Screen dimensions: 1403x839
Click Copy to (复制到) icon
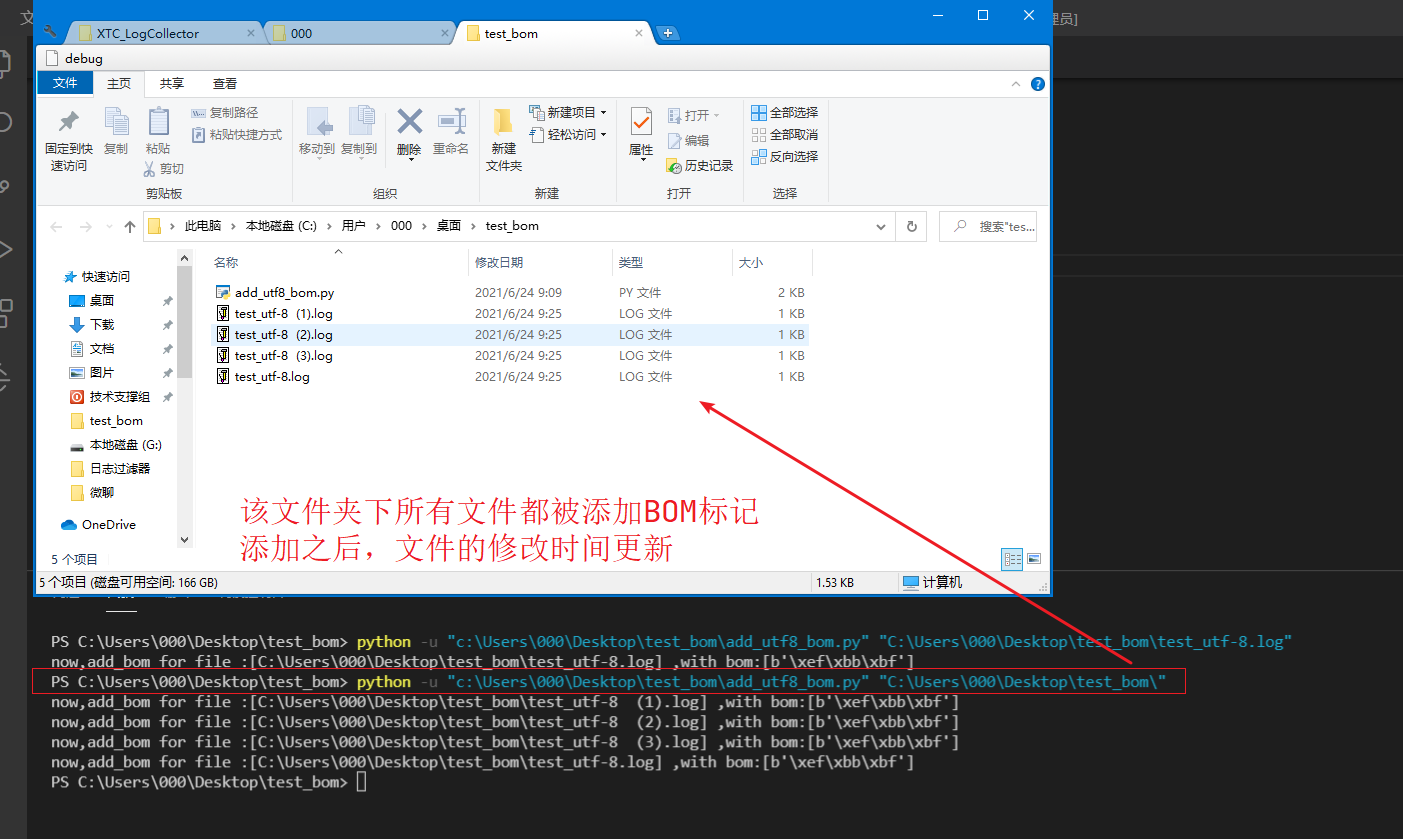(360, 122)
